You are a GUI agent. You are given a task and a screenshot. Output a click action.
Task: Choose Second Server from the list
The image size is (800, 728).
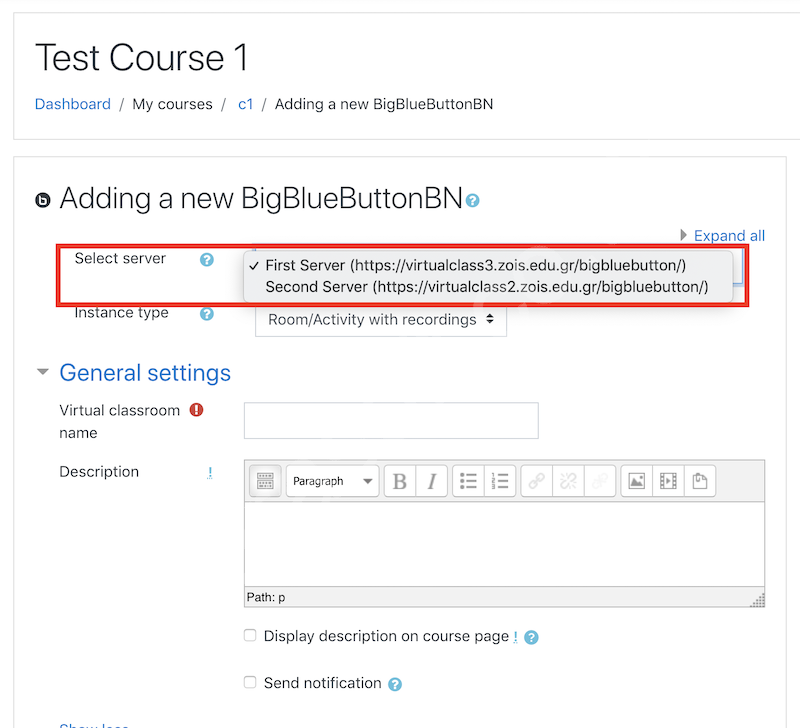(x=487, y=287)
